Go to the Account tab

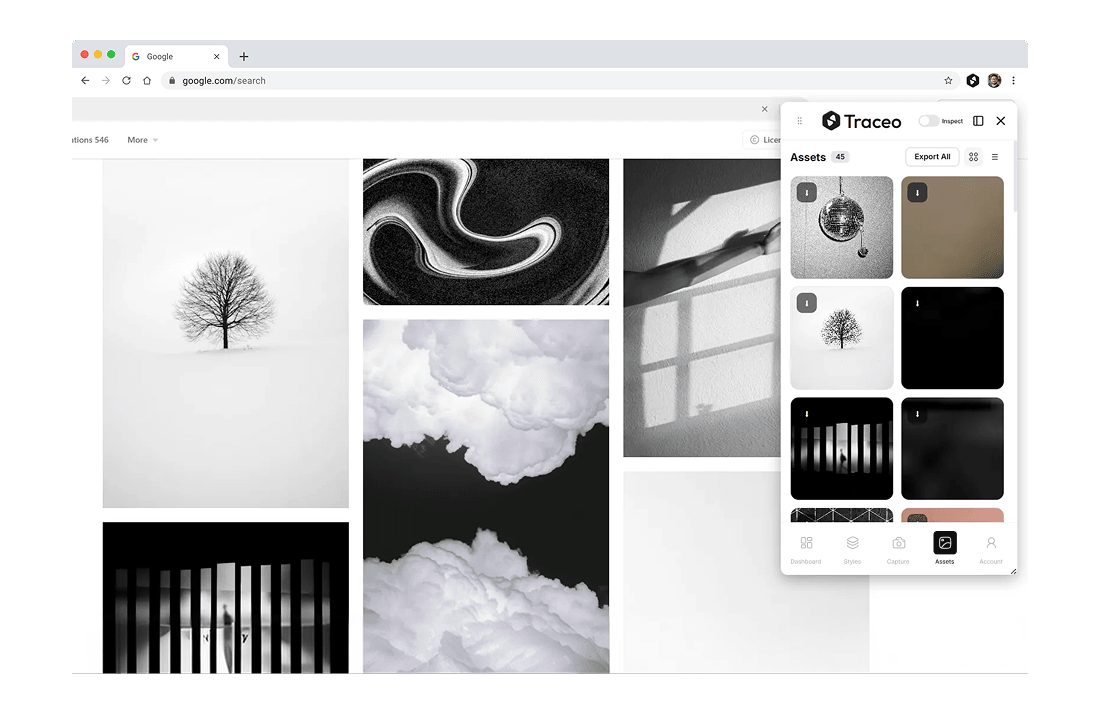pos(991,548)
